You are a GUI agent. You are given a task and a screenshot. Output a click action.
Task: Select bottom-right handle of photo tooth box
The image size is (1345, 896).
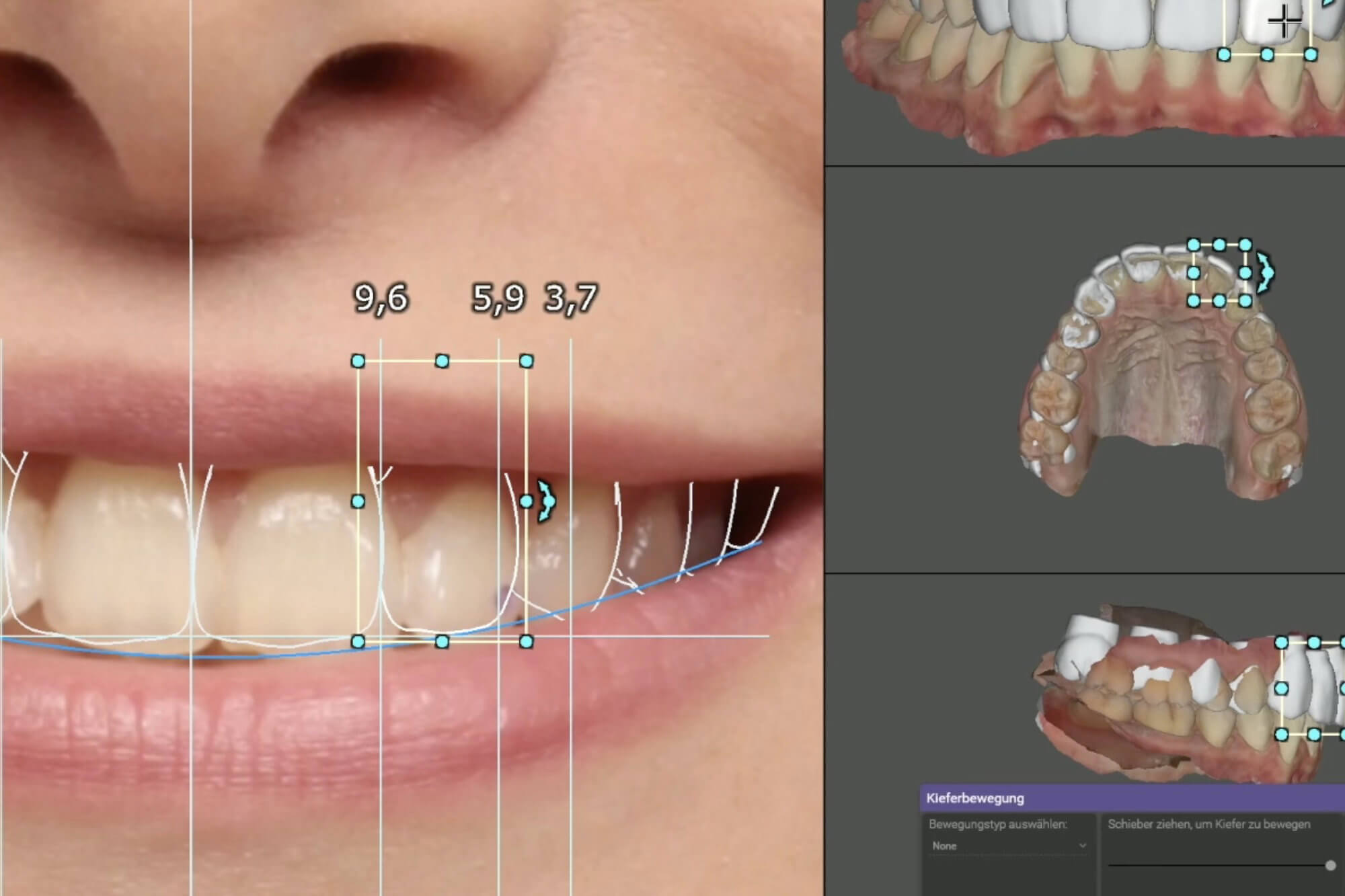[x=527, y=642]
